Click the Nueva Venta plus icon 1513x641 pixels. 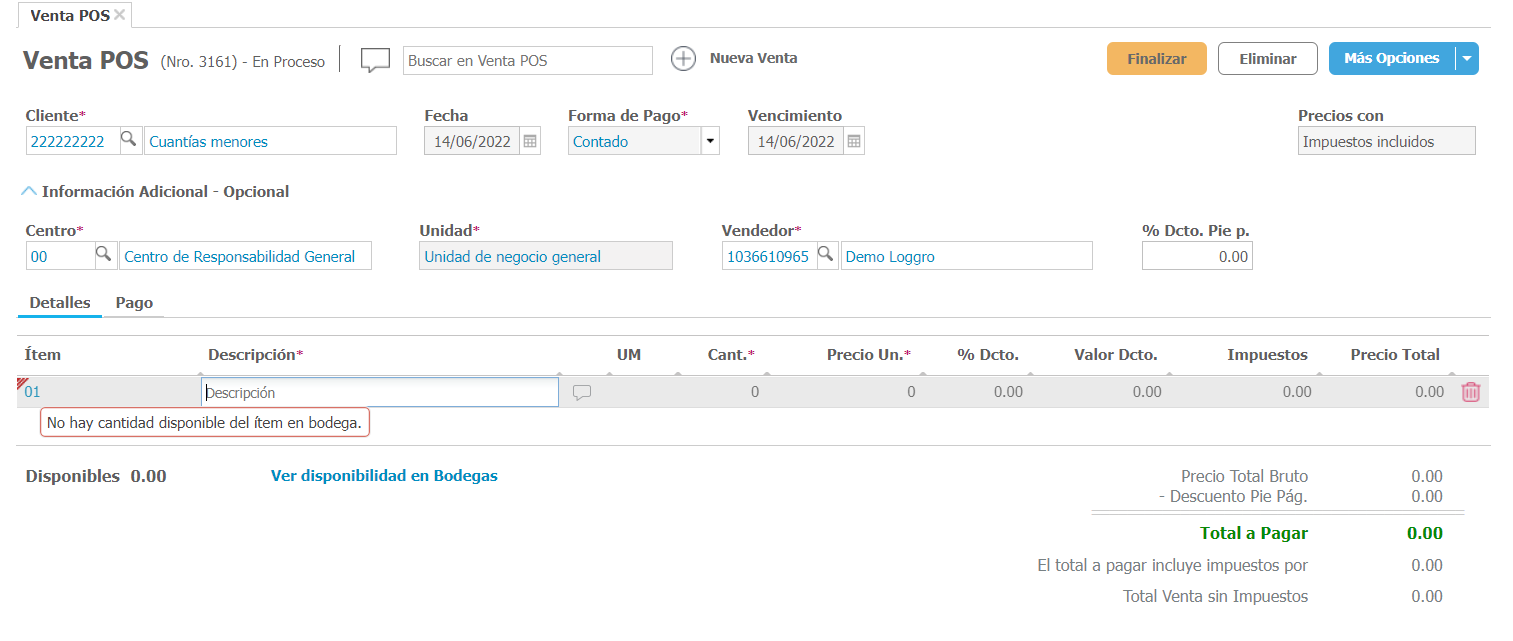pos(682,59)
